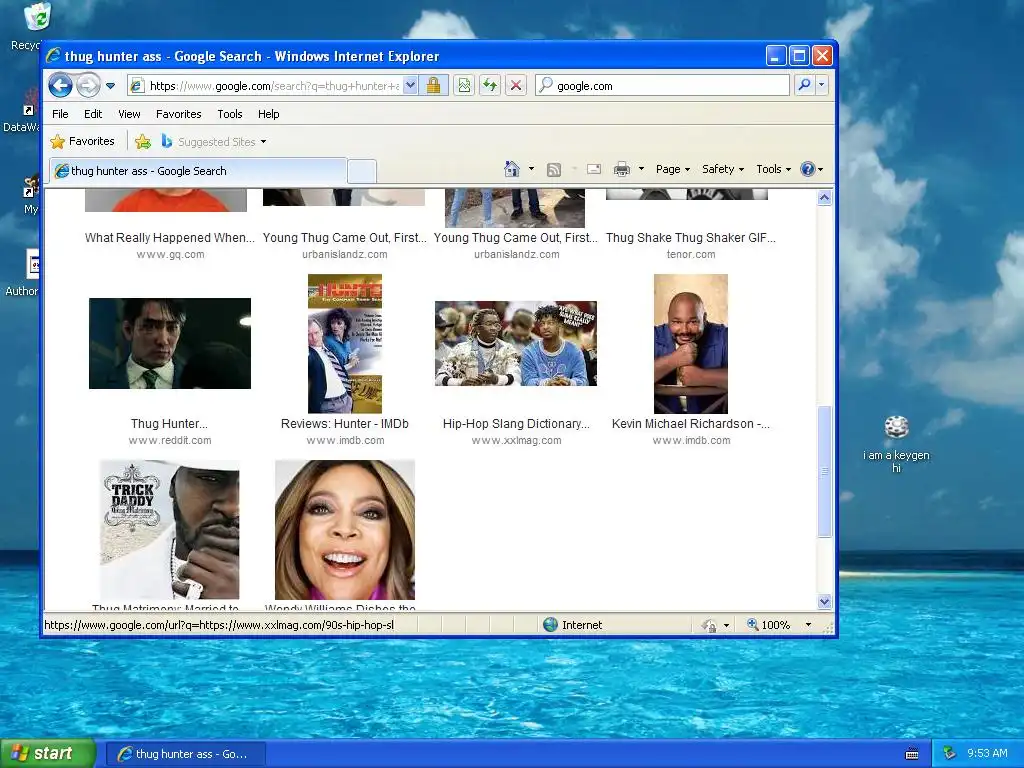Open the recent pages dropdown arrow
The image size is (1024, 768).
coord(110,86)
